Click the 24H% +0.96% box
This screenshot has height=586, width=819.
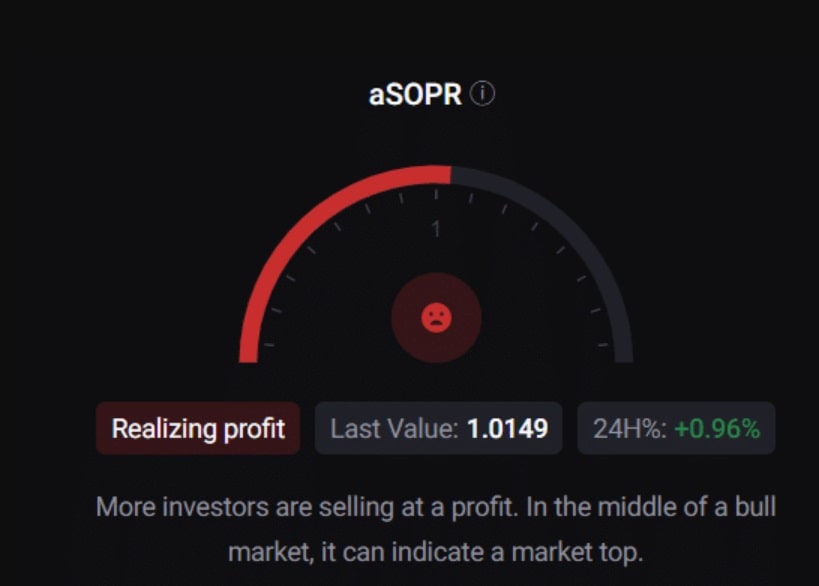pos(676,428)
